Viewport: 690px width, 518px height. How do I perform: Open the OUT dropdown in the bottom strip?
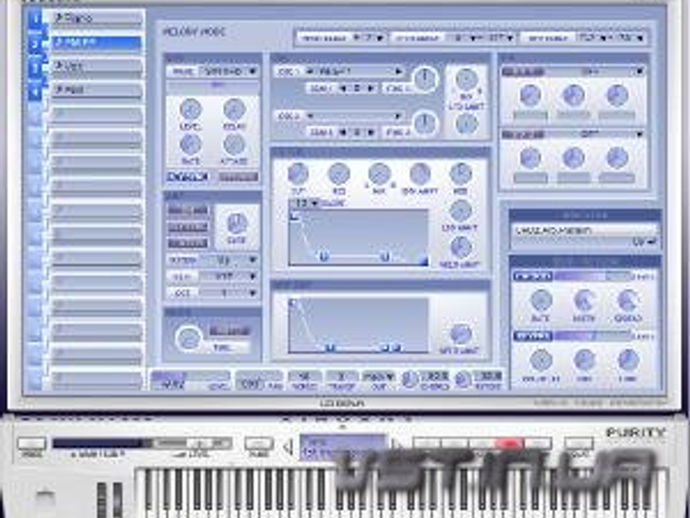pos(378,376)
